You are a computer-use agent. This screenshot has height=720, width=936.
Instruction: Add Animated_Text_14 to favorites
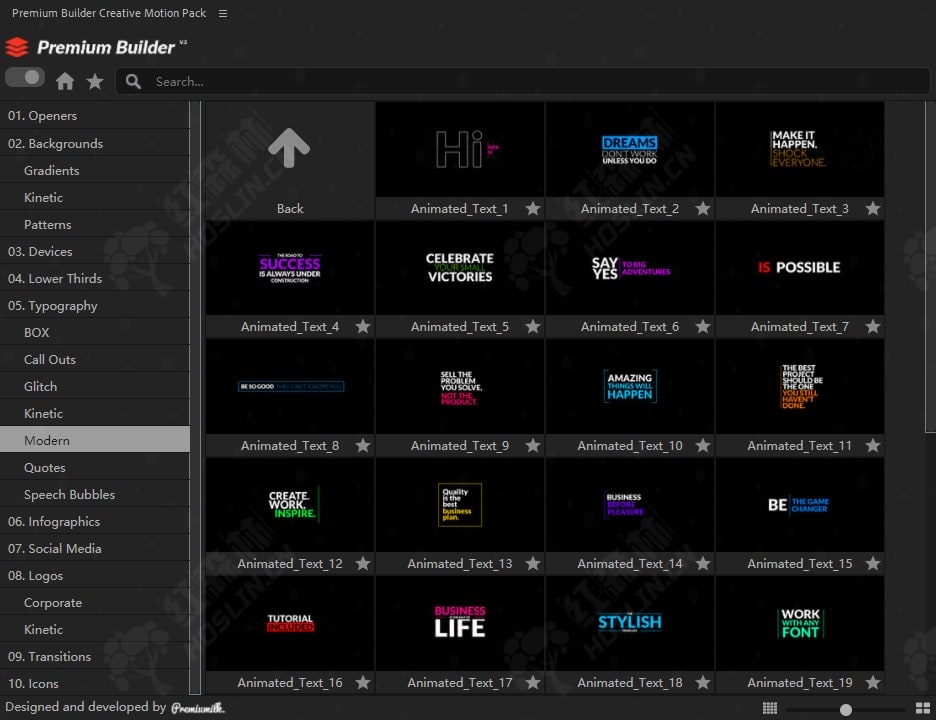point(703,564)
